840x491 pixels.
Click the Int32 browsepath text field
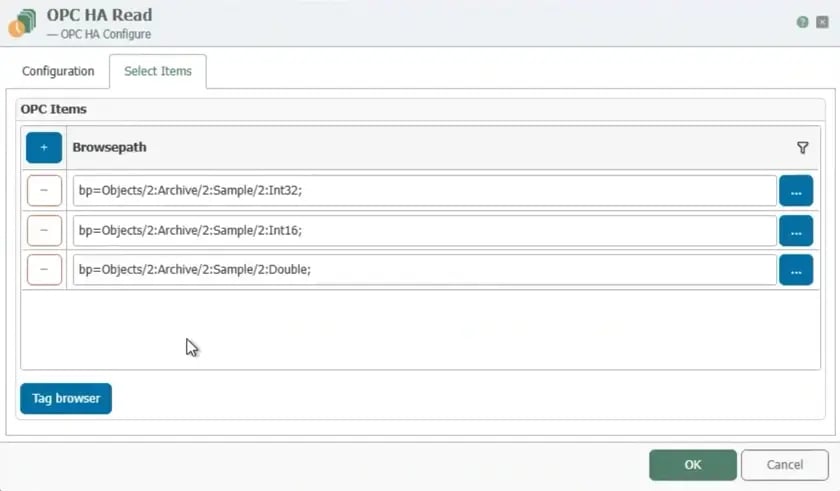click(x=424, y=191)
